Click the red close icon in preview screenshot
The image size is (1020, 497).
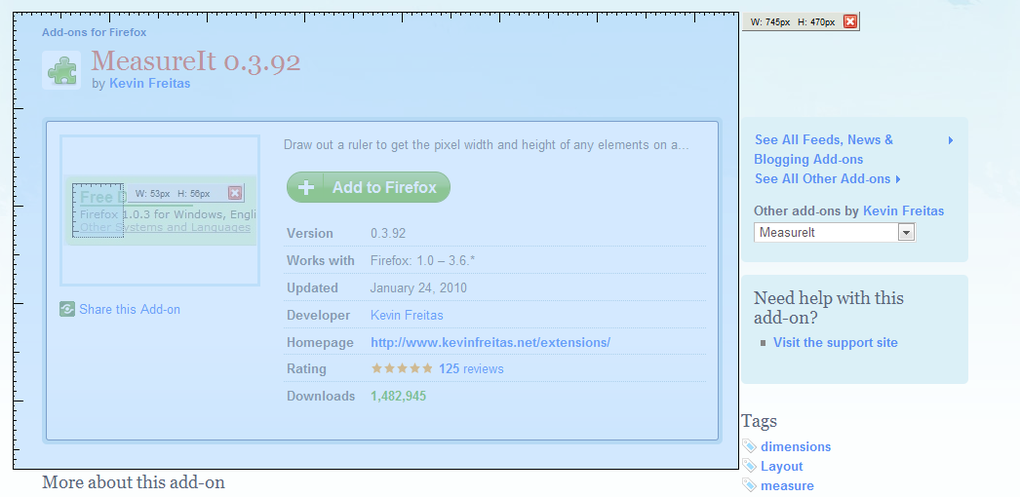pos(235,193)
